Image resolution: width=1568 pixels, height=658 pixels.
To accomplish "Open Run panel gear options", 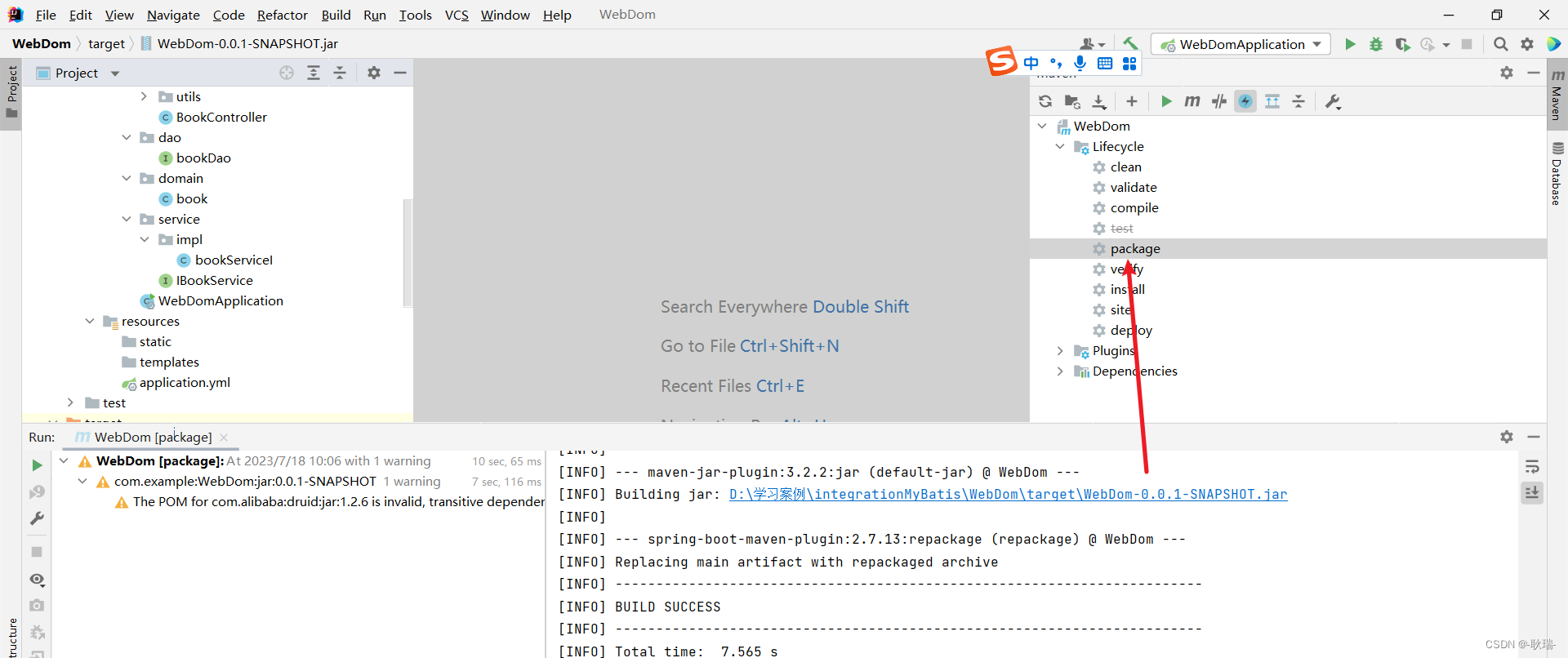I will click(x=1507, y=437).
